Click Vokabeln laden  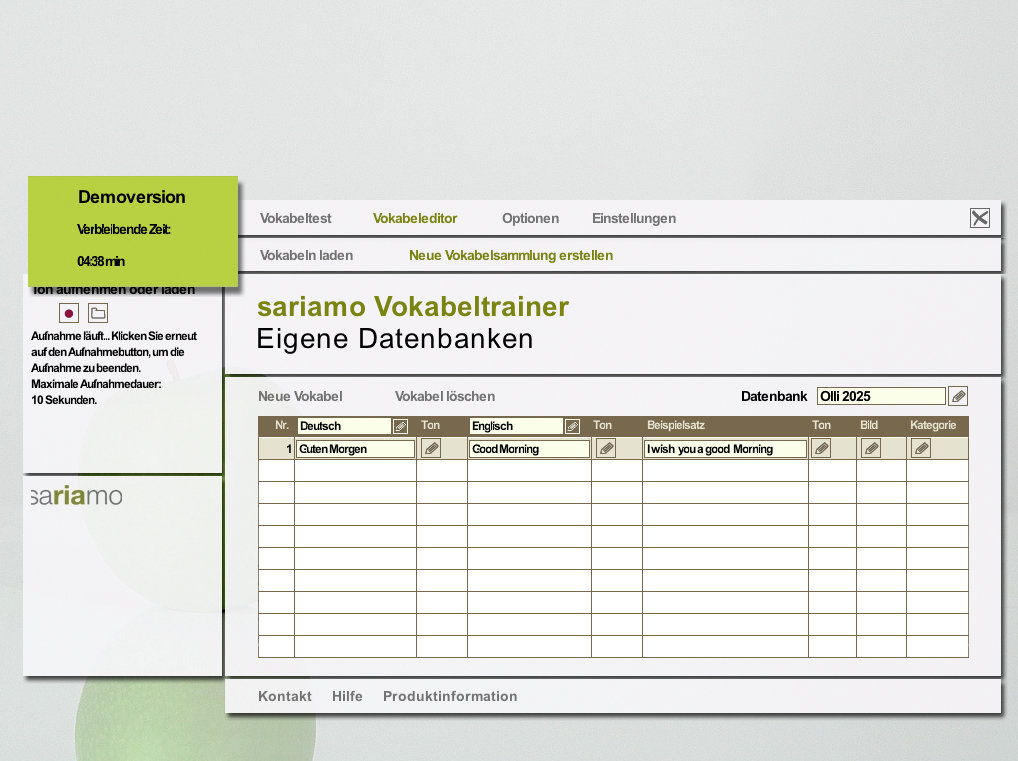[306, 255]
